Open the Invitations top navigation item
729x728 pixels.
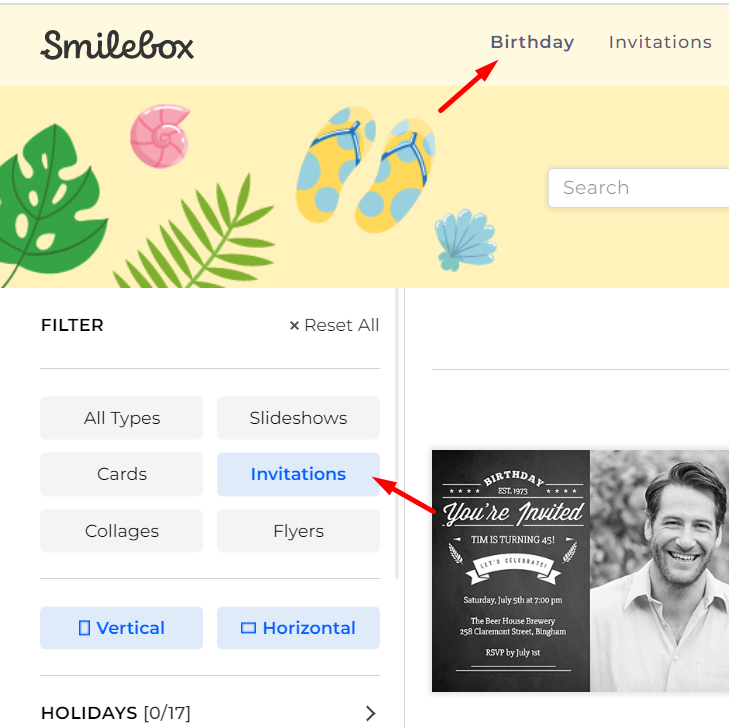[x=660, y=42]
